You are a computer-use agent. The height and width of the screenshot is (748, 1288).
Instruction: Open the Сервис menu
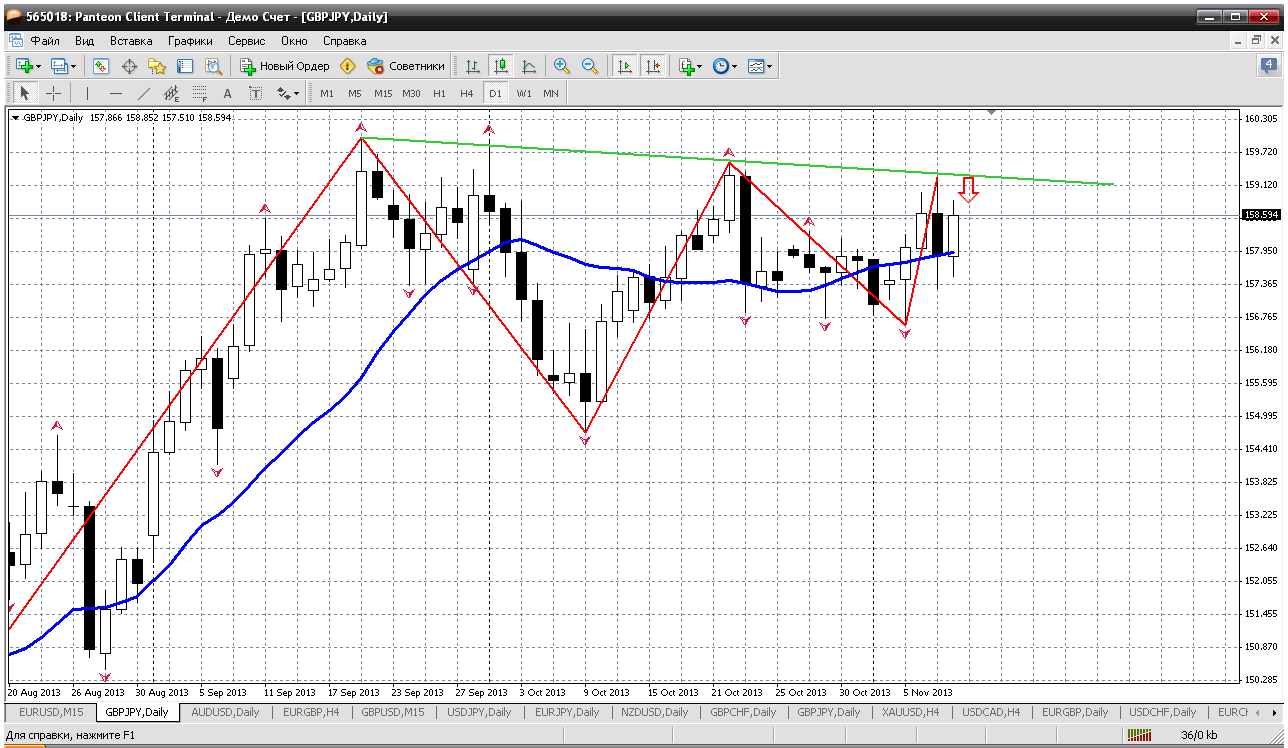[246, 41]
